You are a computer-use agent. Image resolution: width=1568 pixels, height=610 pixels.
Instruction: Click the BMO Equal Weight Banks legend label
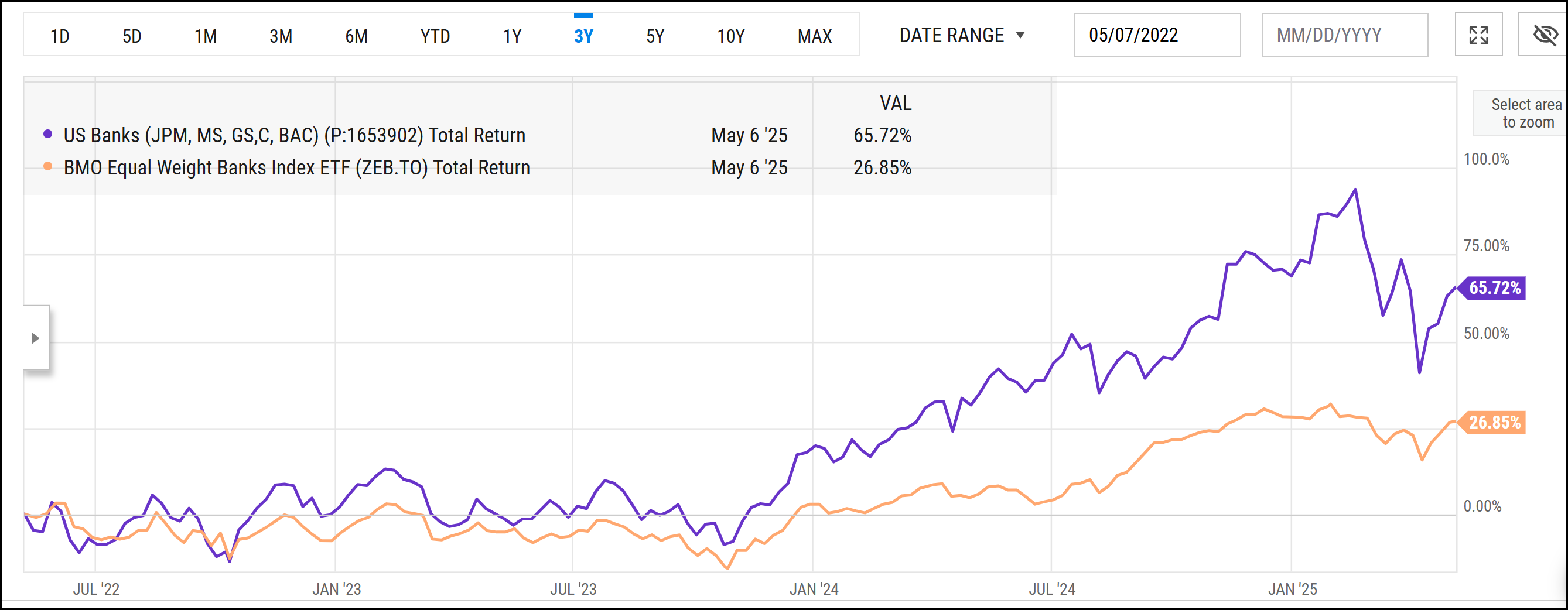pyautogui.click(x=296, y=167)
